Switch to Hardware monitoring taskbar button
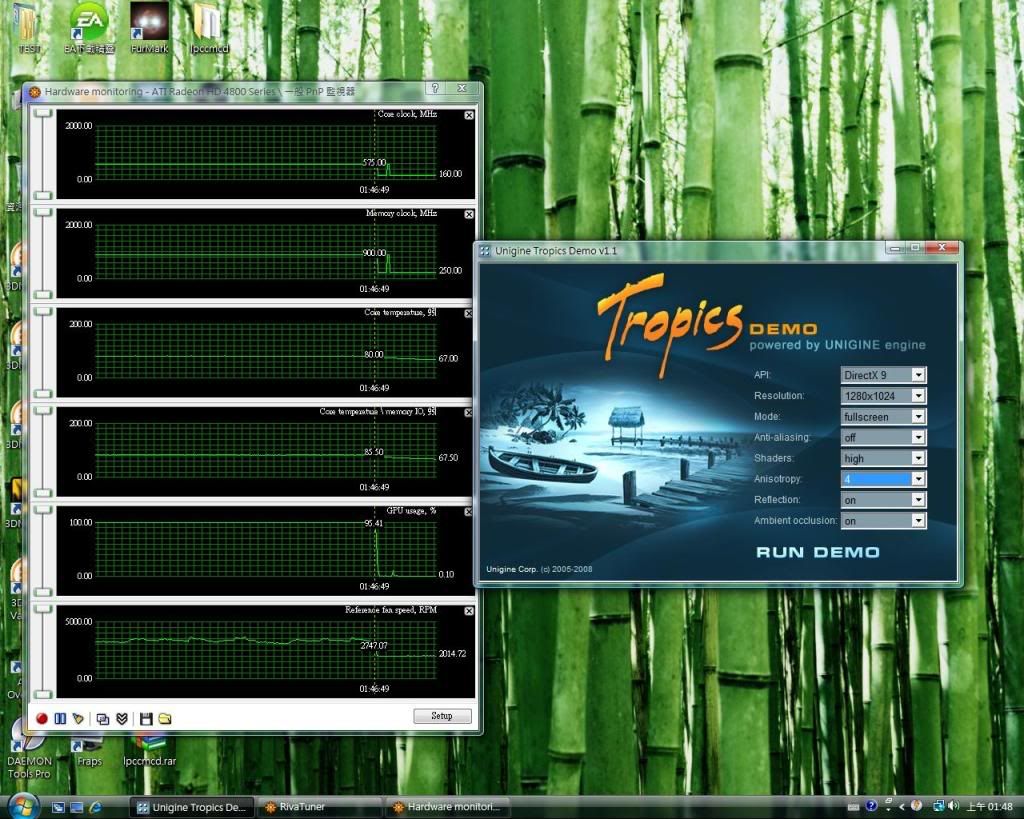 pos(448,808)
